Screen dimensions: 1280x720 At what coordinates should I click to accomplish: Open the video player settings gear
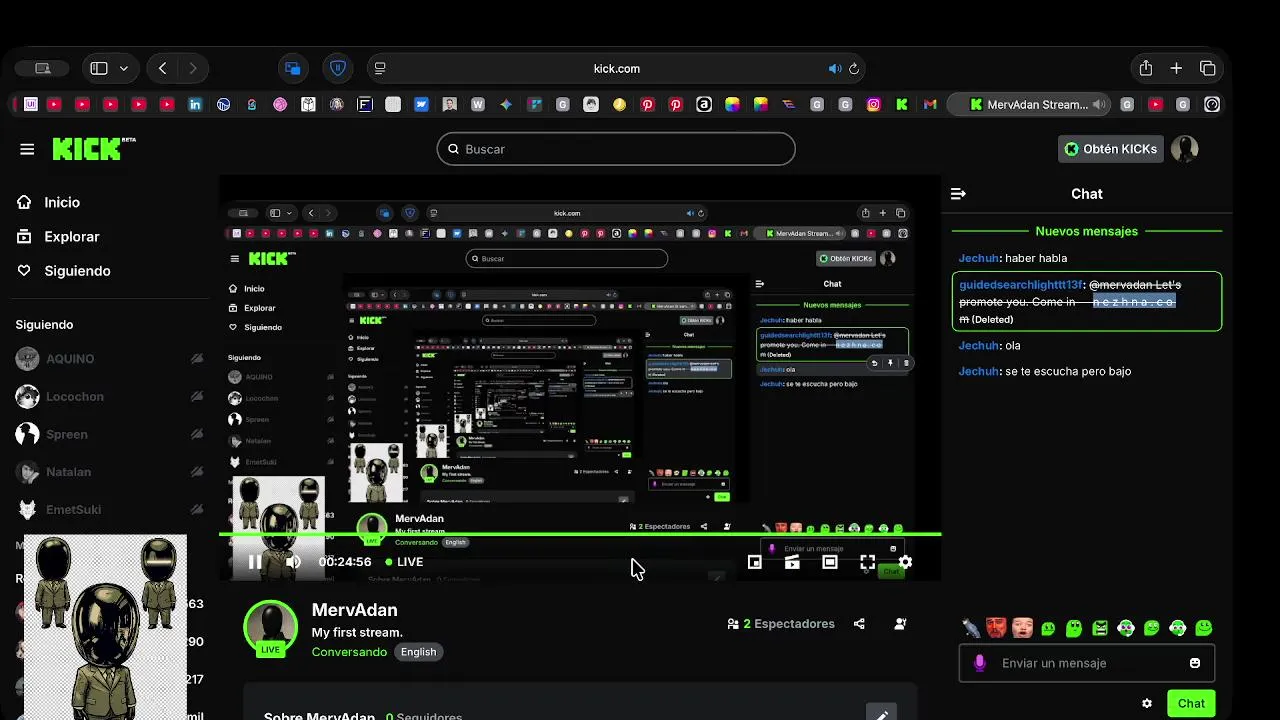[x=905, y=563]
